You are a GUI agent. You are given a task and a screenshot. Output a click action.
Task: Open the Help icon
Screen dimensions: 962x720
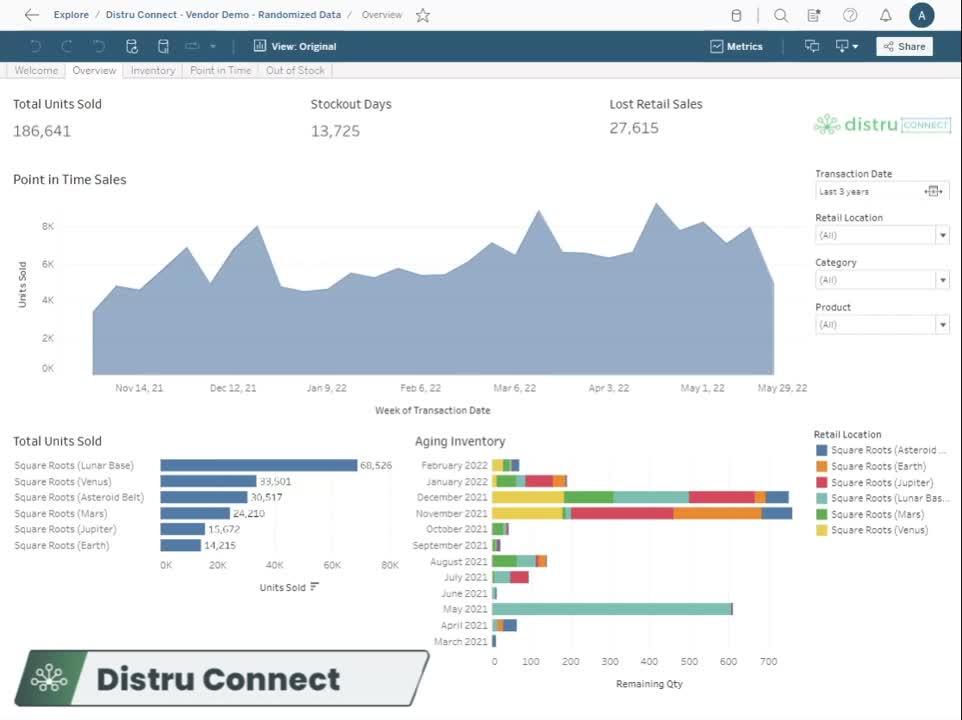(x=849, y=15)
